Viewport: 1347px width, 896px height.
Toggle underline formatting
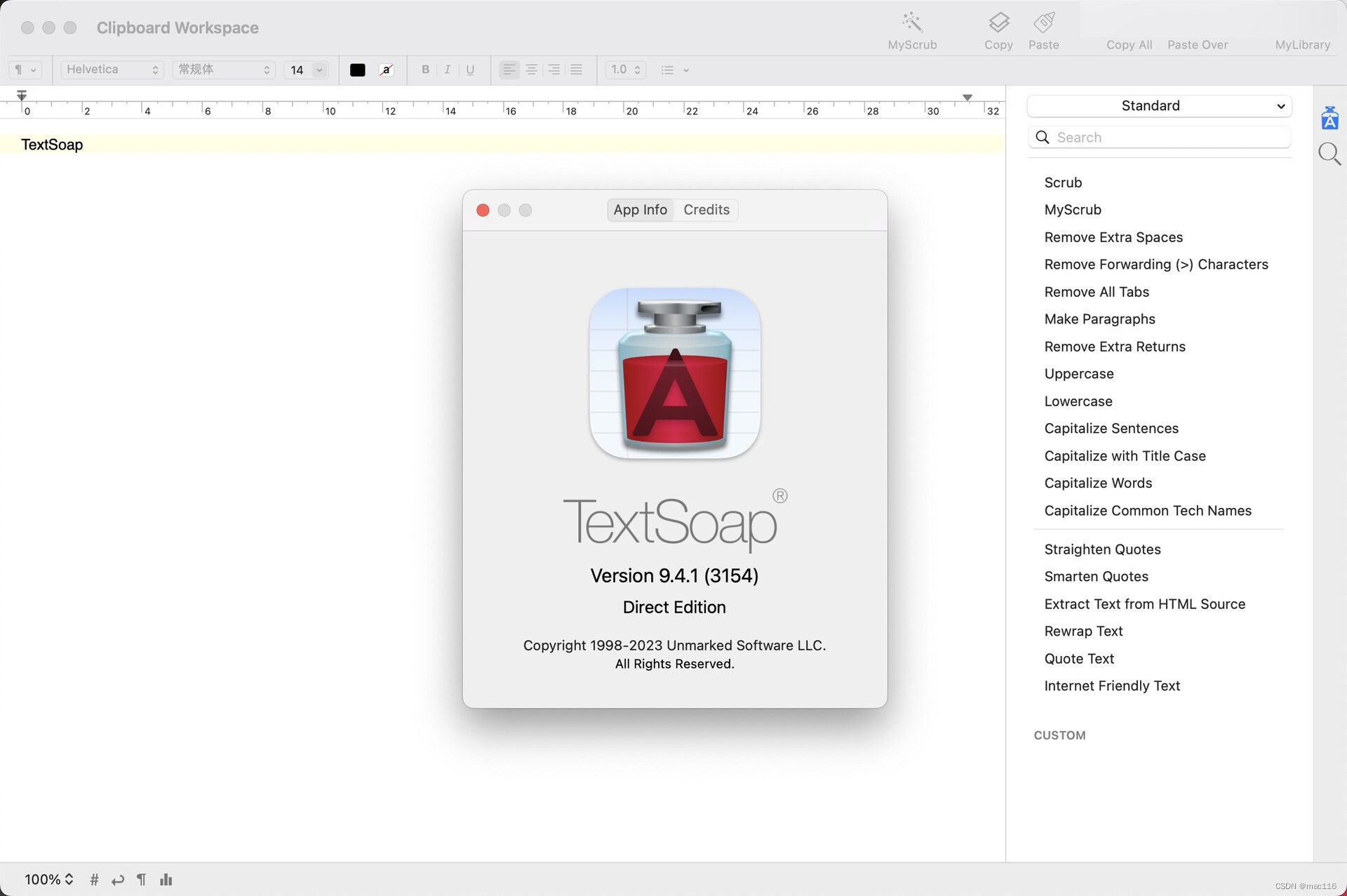click(x=470, y=69)
